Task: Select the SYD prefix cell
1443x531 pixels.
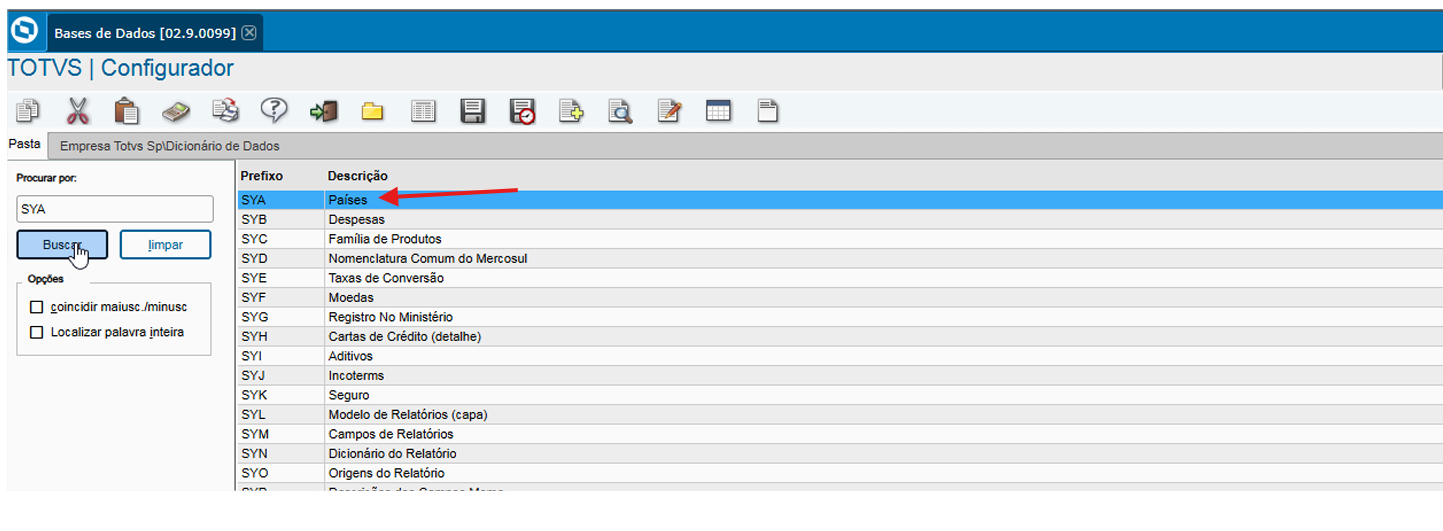Action: click(x=281, y=259)
